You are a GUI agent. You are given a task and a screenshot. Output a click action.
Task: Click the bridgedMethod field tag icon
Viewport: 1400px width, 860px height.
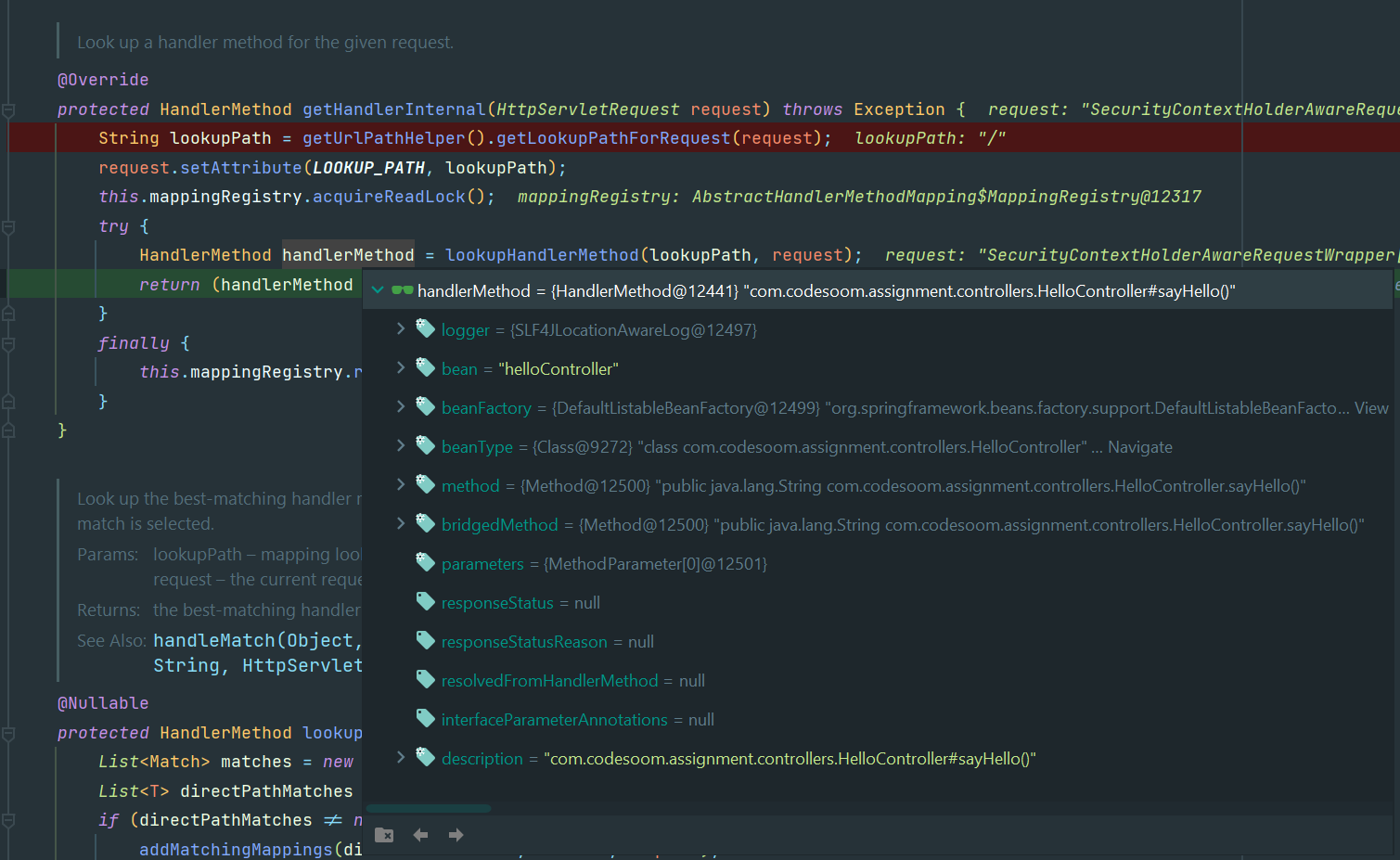tap(426, 523)
